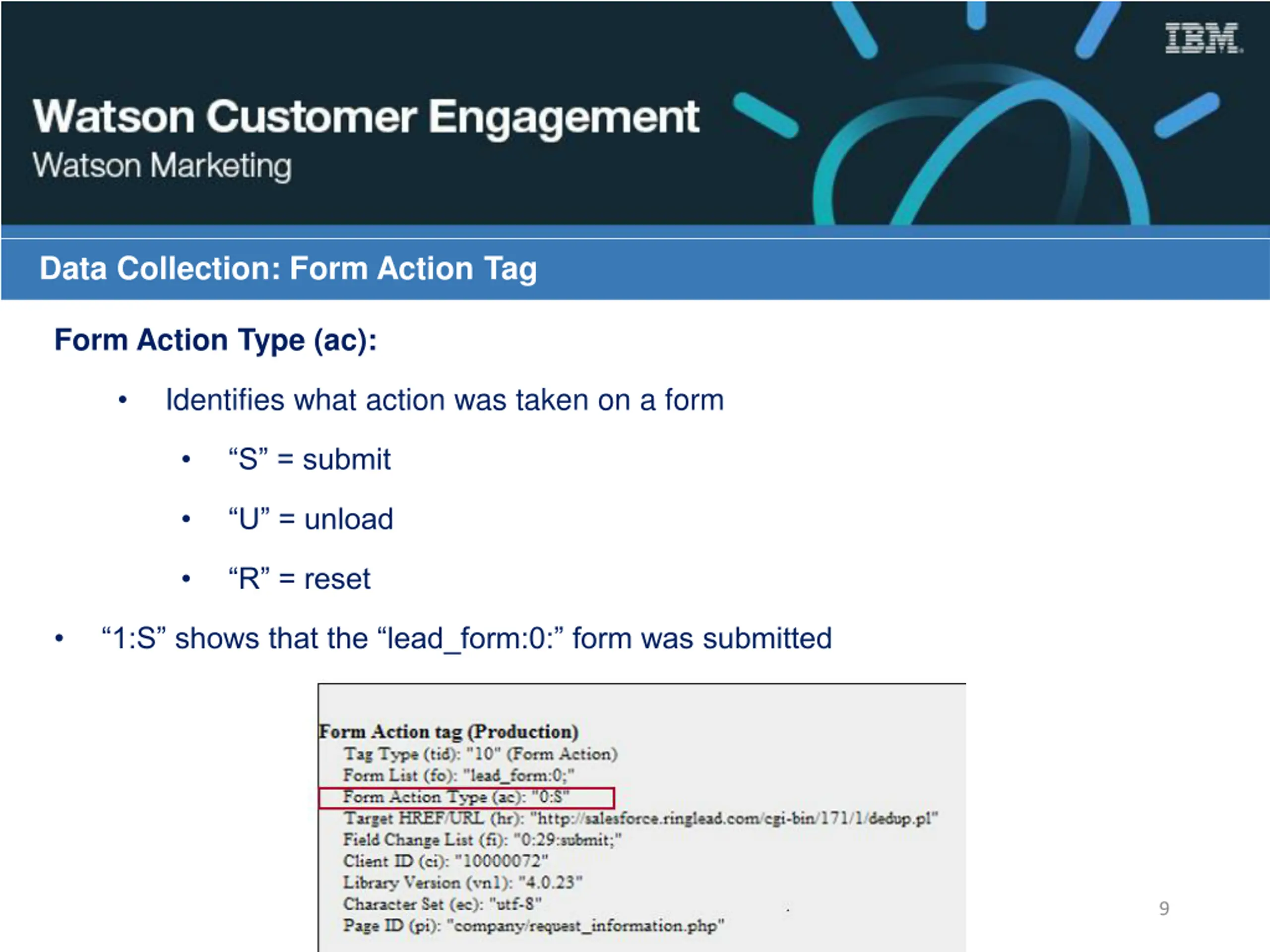The image size is (1270, 952).
Task: Click 'Identifies what action was taken on a form'
Action: [x=445, y=400]
